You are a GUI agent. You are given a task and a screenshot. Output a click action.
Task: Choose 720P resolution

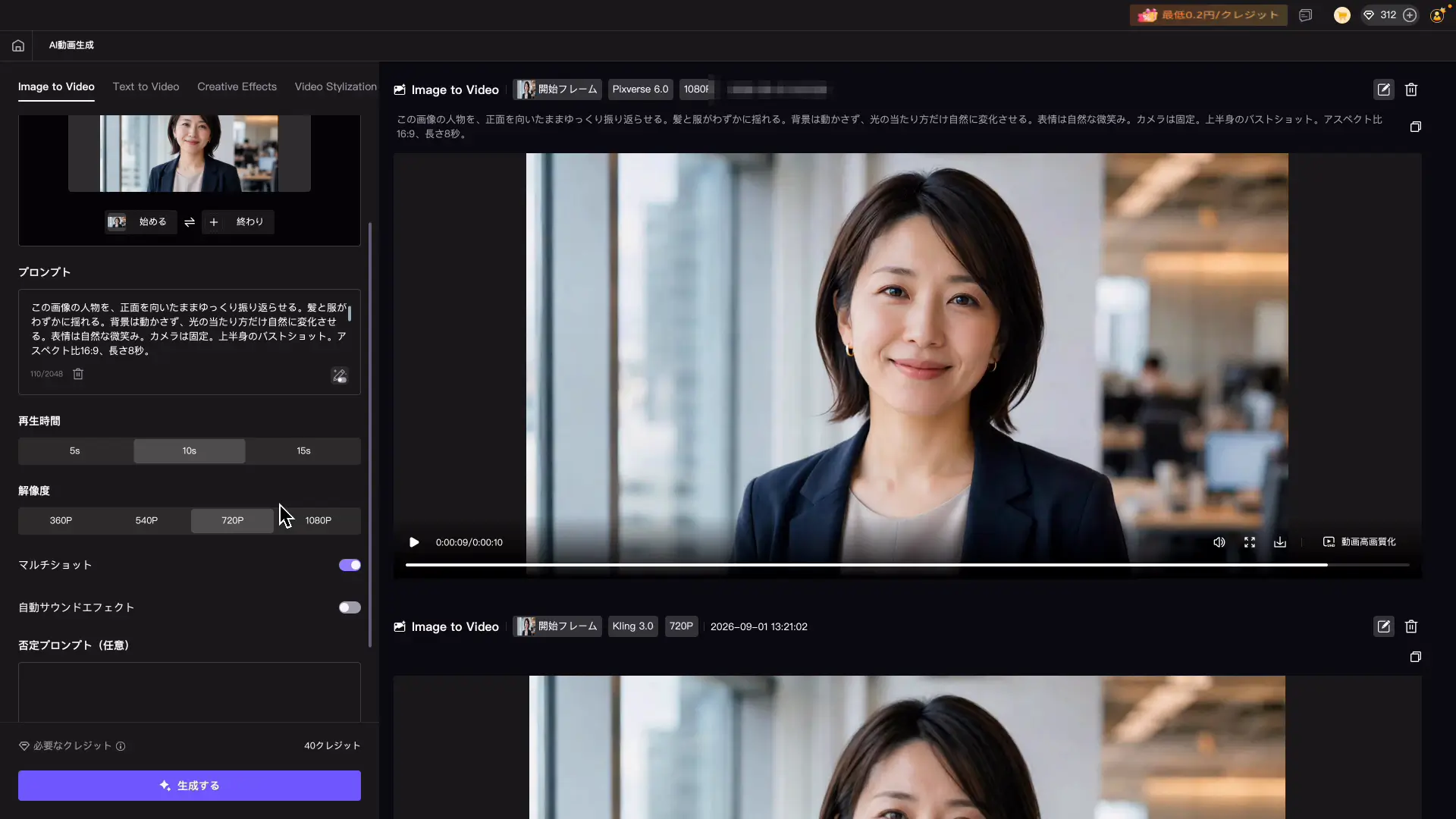point(232,521)
